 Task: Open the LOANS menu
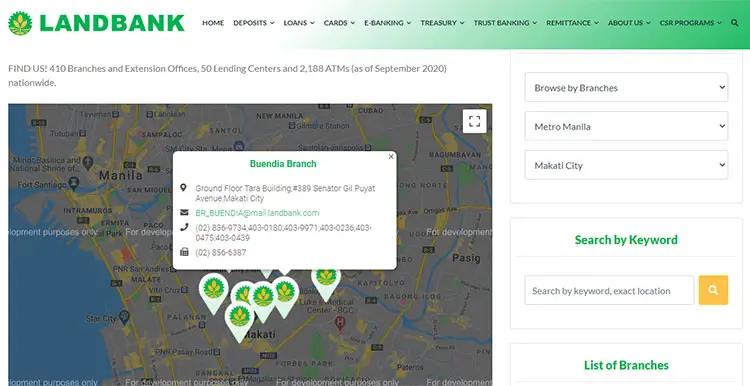(299, 23)
